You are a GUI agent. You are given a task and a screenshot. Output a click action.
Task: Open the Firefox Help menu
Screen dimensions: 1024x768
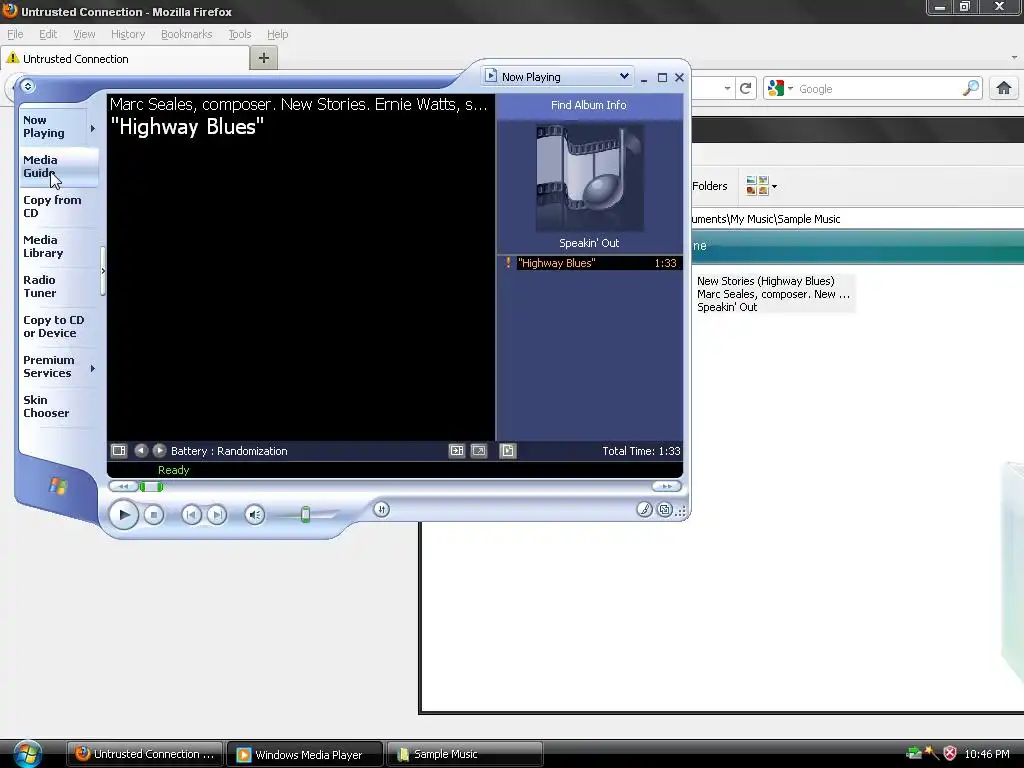pos(278,34)
